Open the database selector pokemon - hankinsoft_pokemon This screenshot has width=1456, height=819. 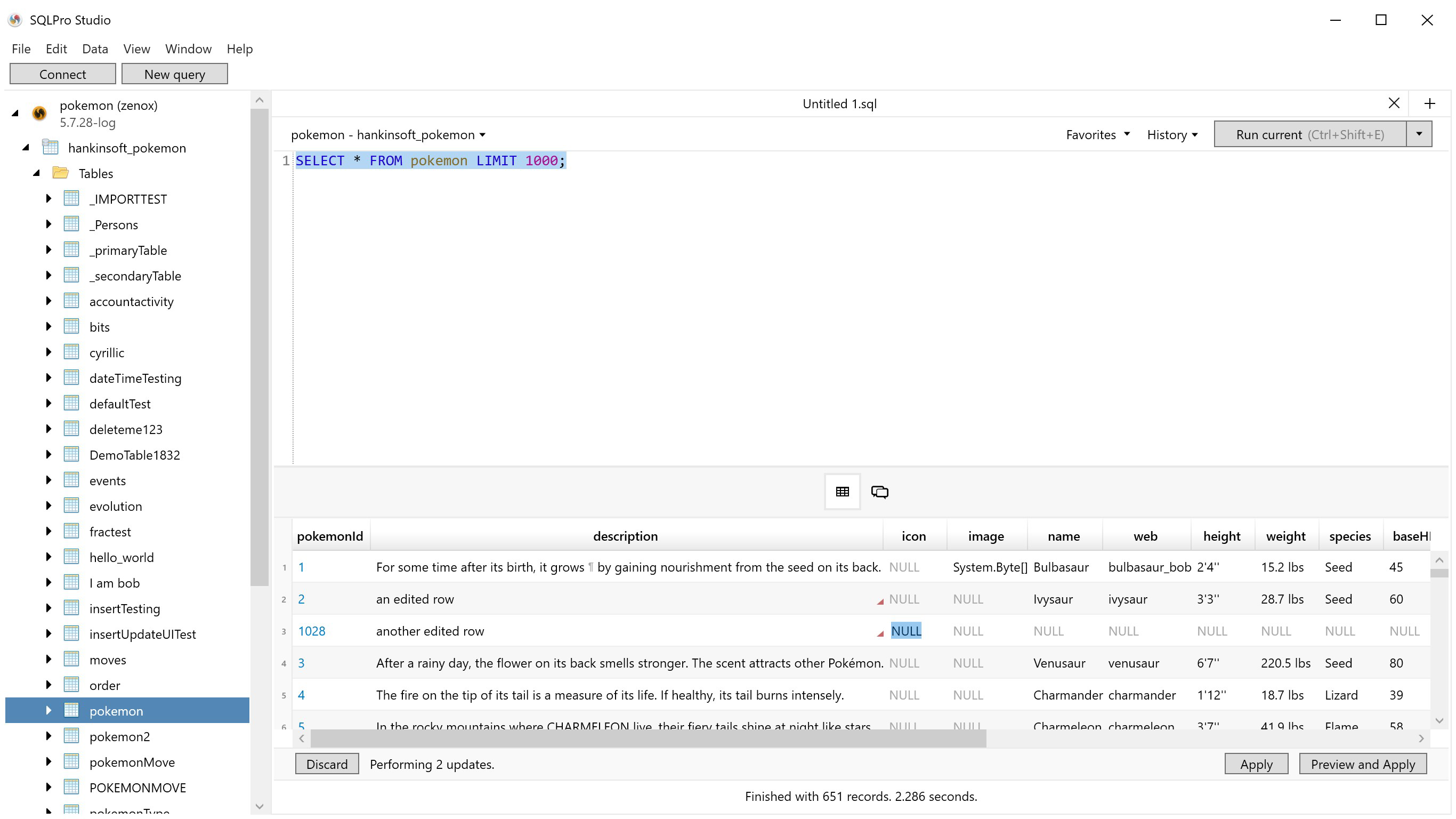pyautogui.click(x=389, y=134)
